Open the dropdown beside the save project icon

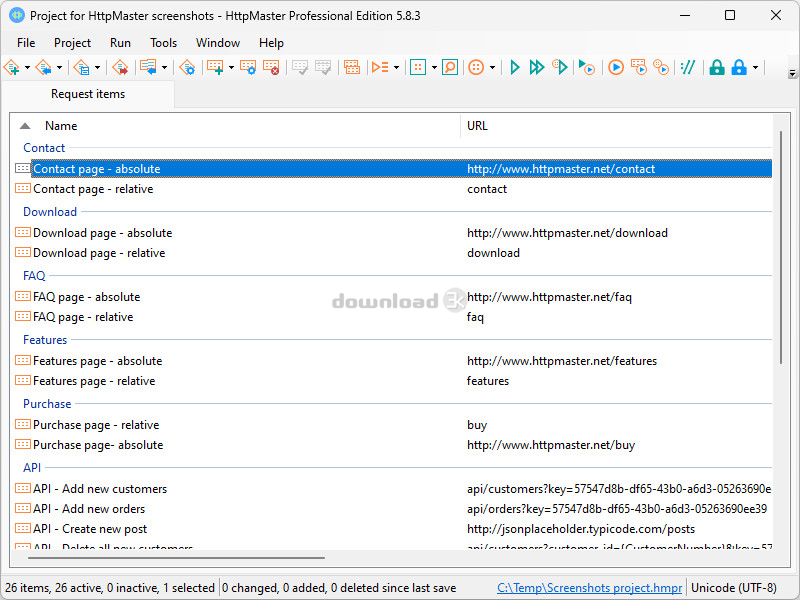point(97,67)
